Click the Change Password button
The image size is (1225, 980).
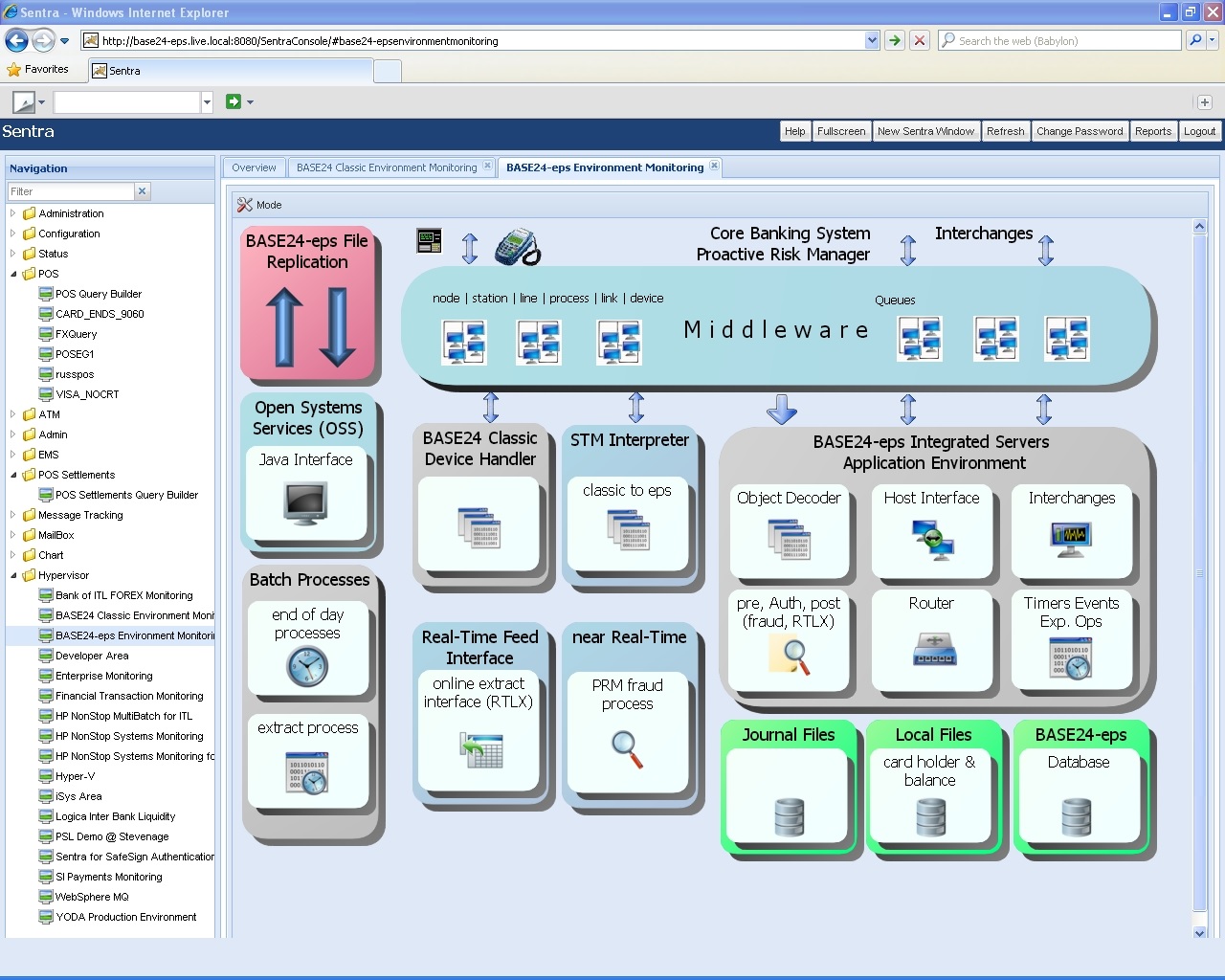click(x=1080, y=131)
